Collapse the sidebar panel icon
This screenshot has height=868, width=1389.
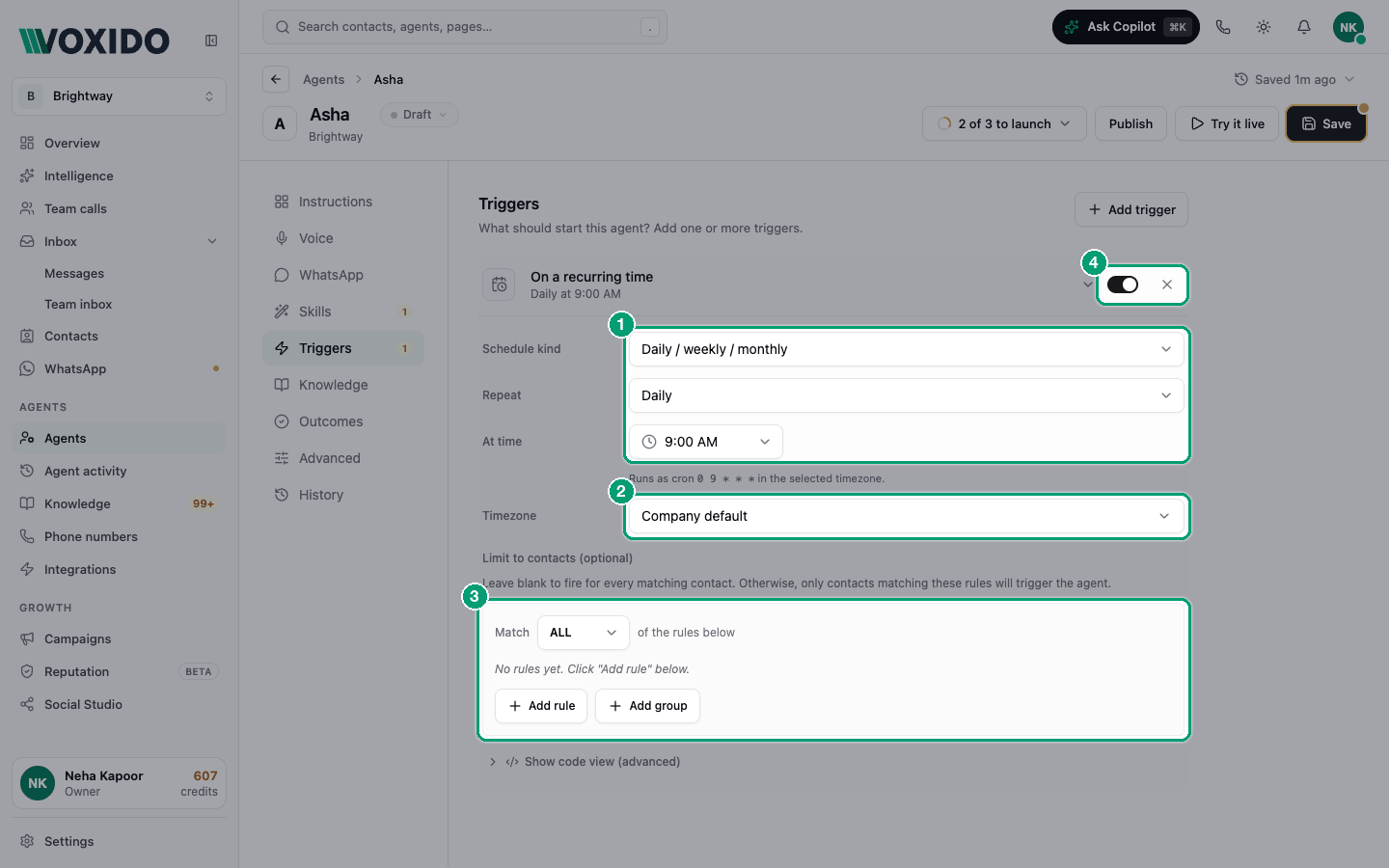(211, 41)
